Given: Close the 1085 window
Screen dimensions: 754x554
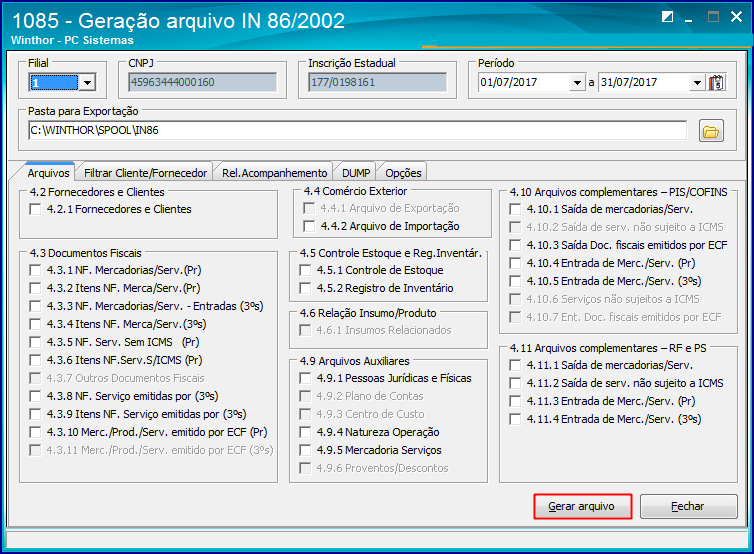Looking at the screenshot, I should point(736,17).
